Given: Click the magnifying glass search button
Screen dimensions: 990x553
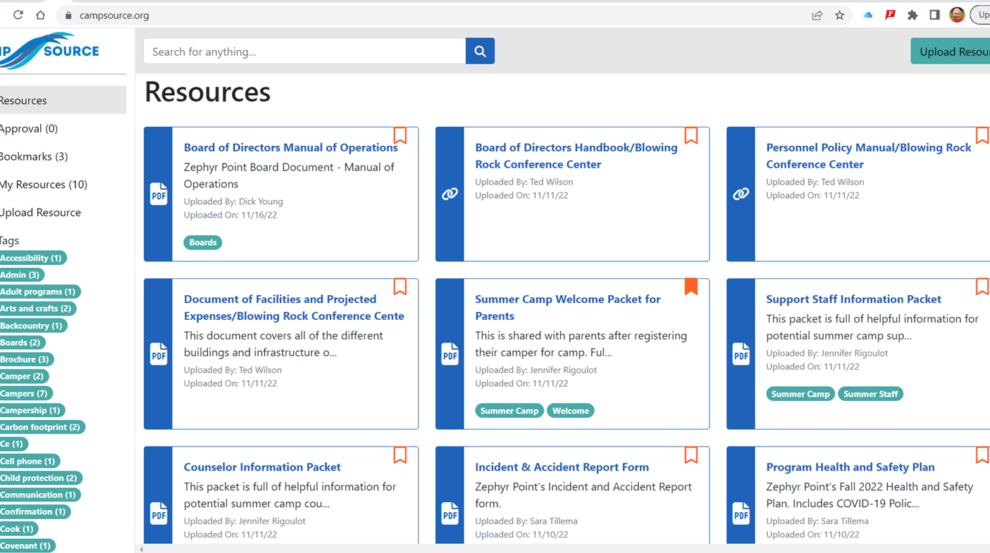Looking at the screenshot, I should [x=480, y=52].
